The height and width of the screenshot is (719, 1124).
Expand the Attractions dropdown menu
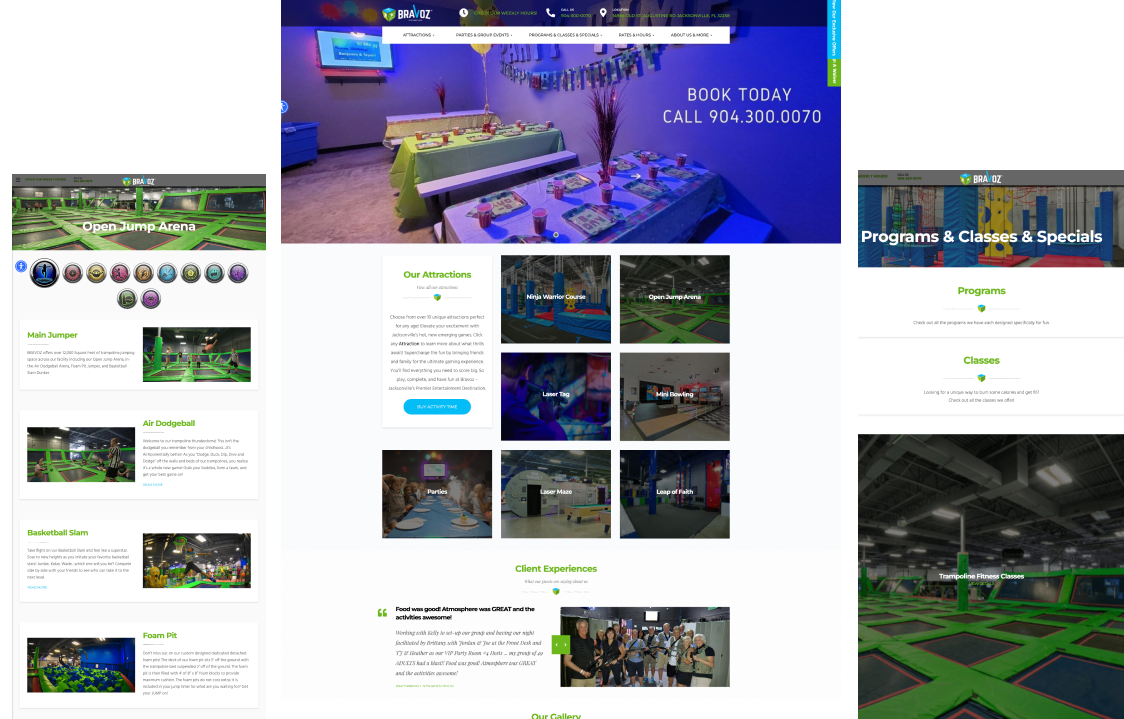(418, 35)
